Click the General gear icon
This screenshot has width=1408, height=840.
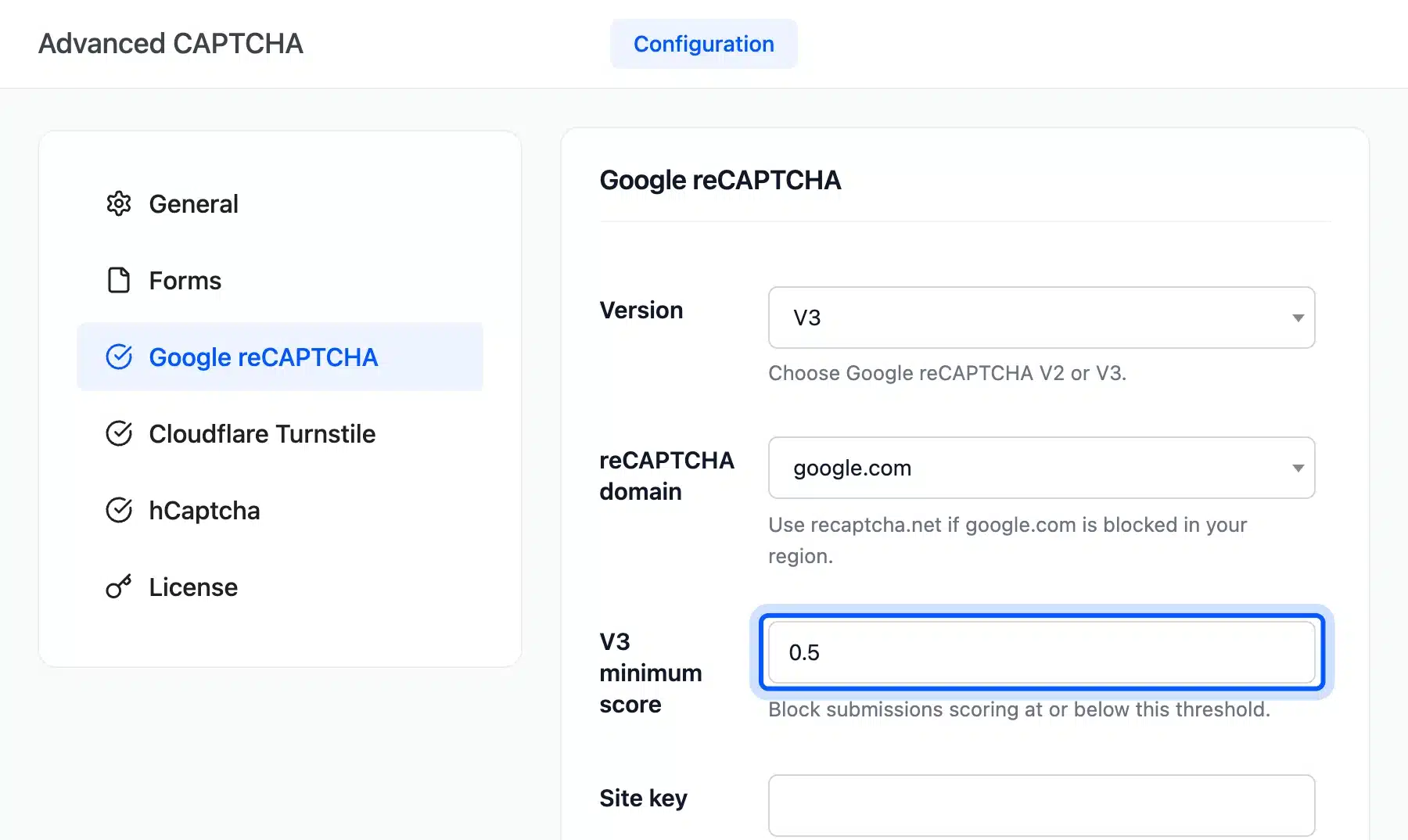[x=119, y=203]
